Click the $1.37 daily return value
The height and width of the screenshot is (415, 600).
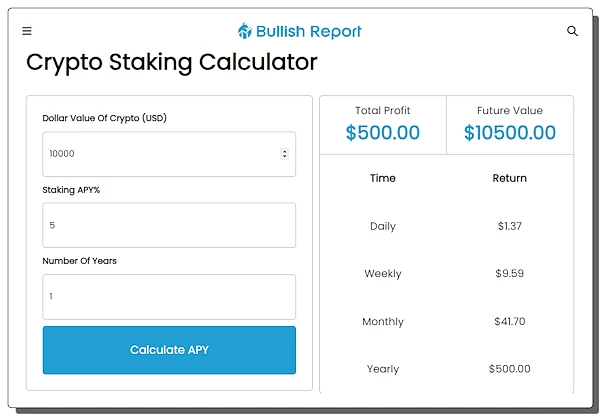[509, 226]
